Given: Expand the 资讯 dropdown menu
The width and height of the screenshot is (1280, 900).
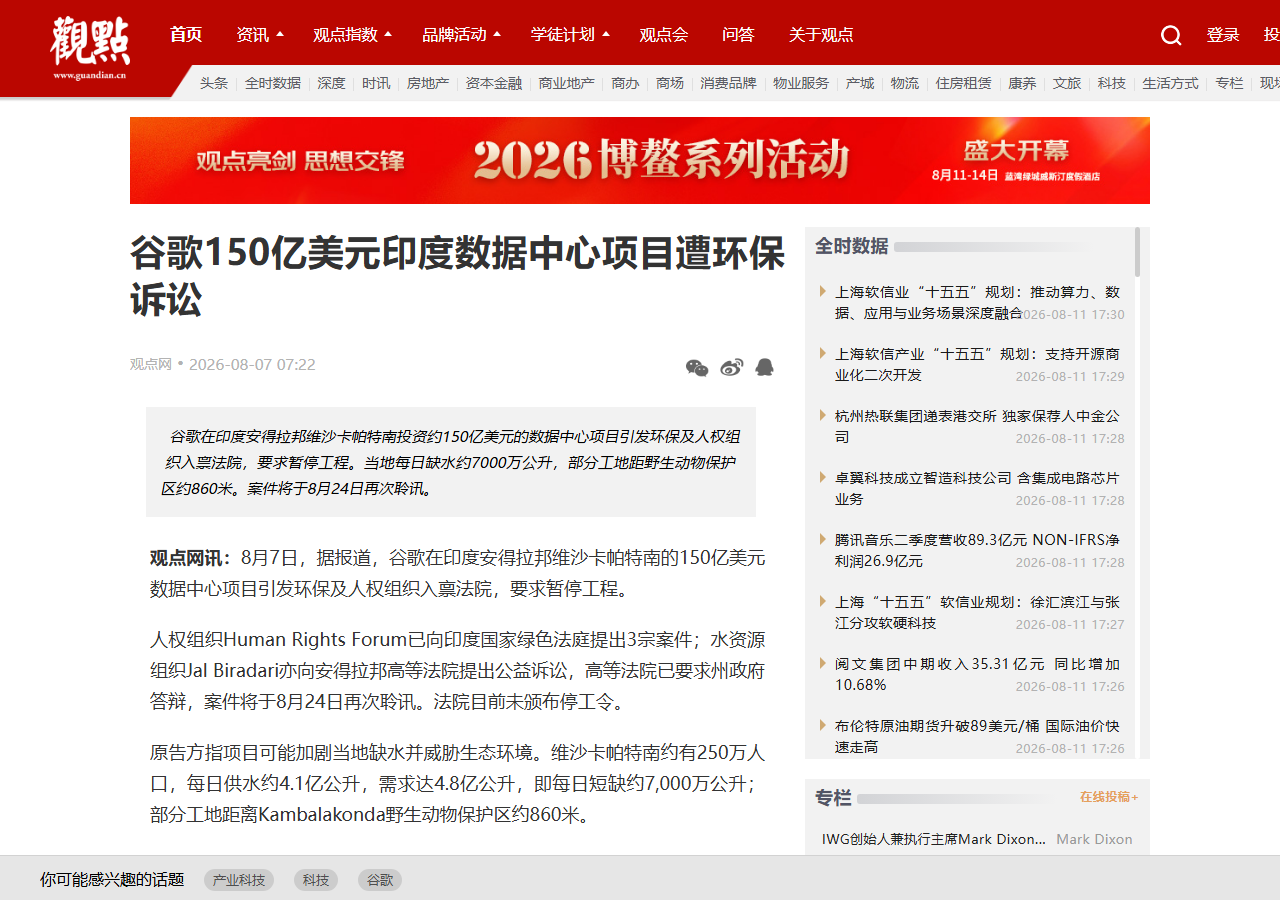Looking at the screenshot, I should (260, 35).
